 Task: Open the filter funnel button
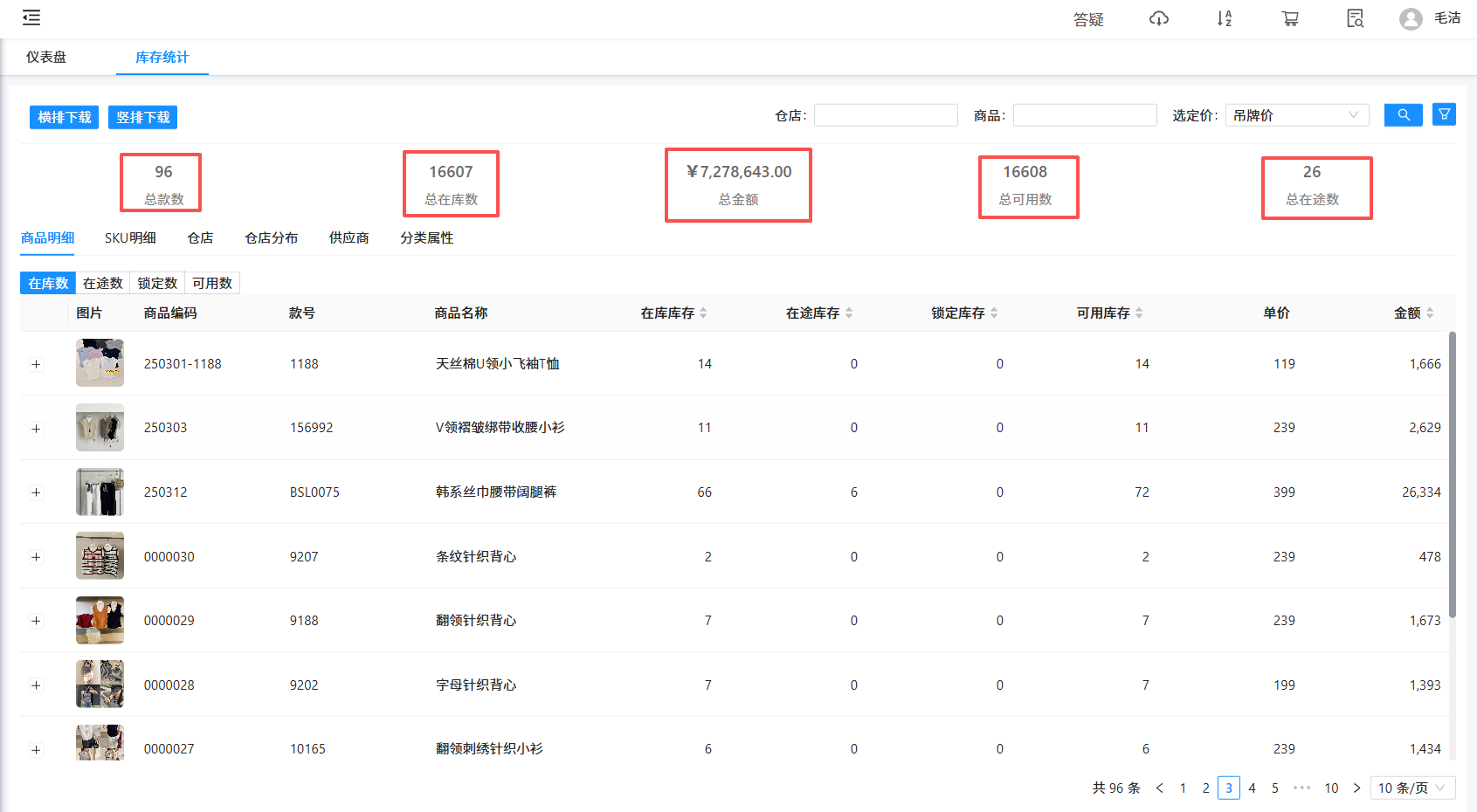tap(1444, 115)
